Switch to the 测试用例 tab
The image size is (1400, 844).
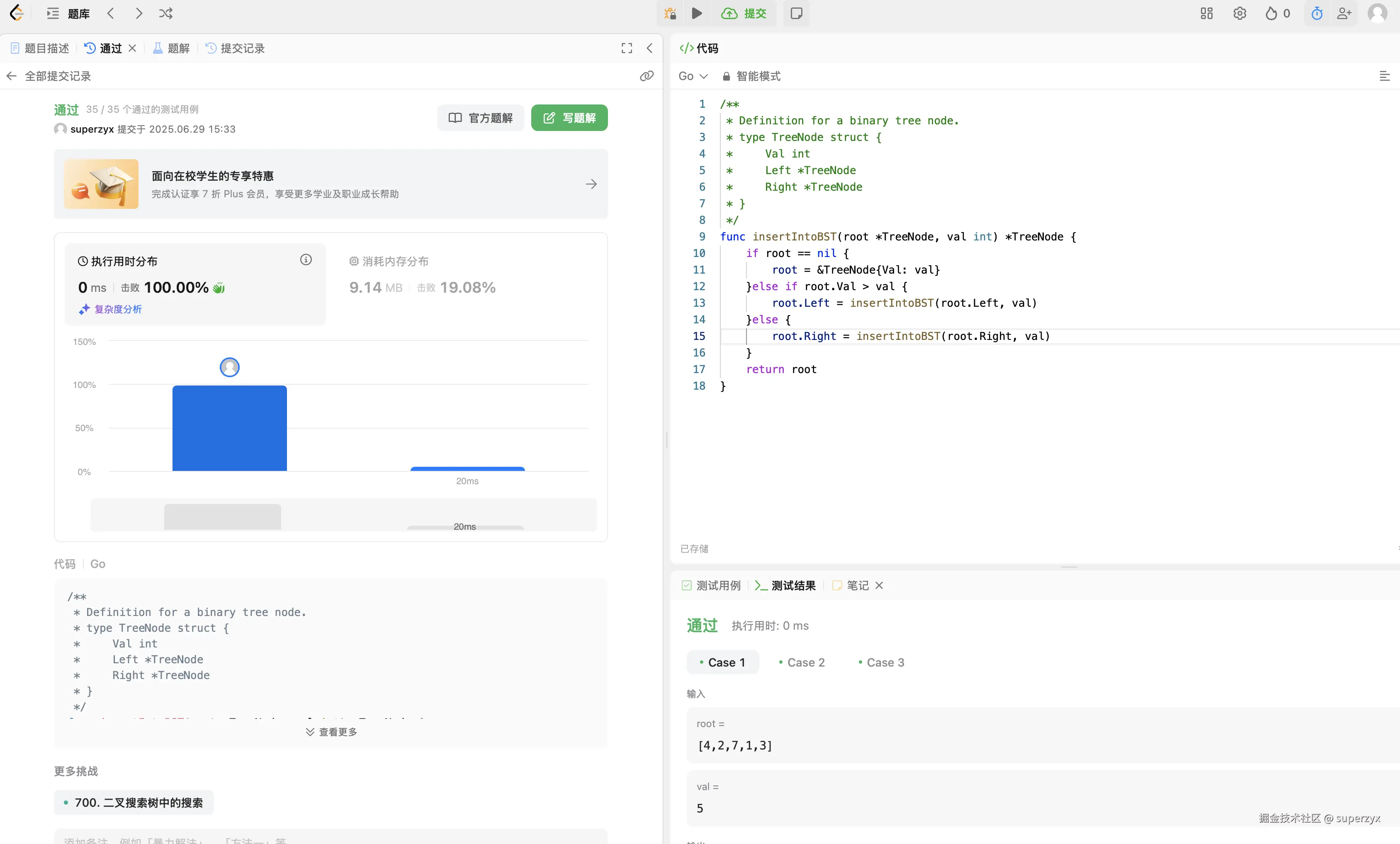coord(711,585)
